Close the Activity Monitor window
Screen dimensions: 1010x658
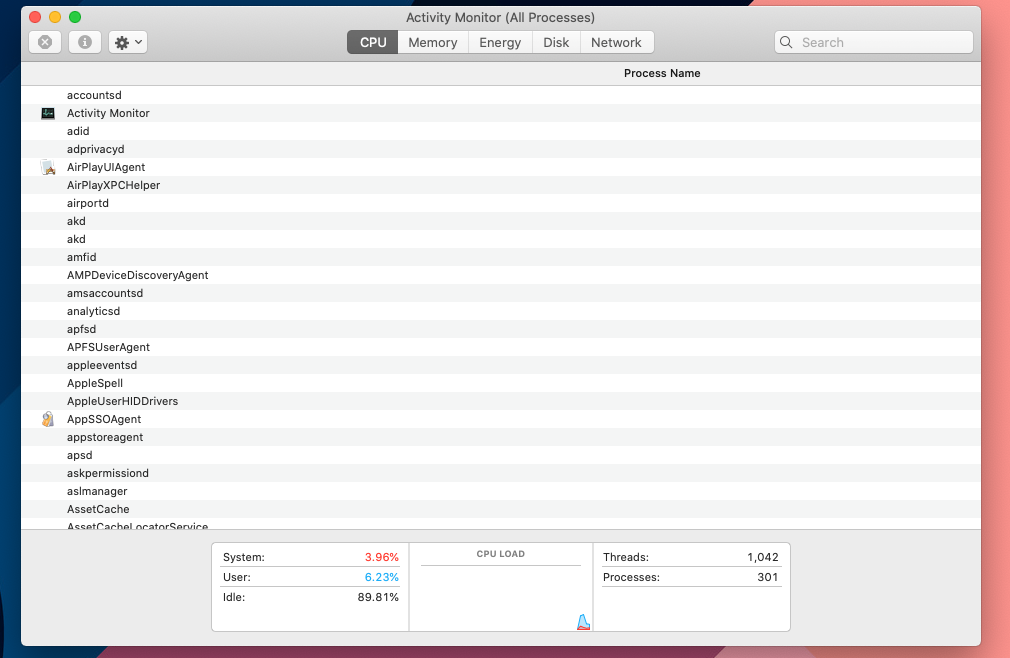pyautogui.click(x=35, y=17)
